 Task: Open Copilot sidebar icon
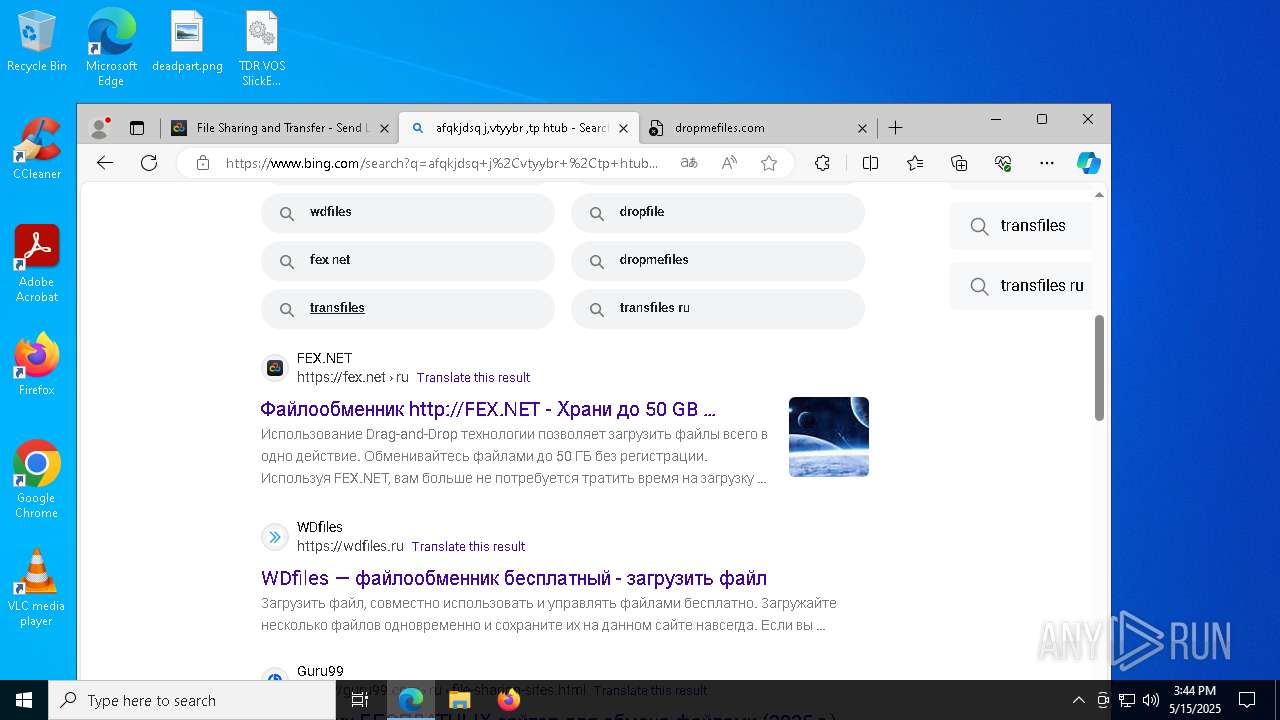(x=1089, y=163)
